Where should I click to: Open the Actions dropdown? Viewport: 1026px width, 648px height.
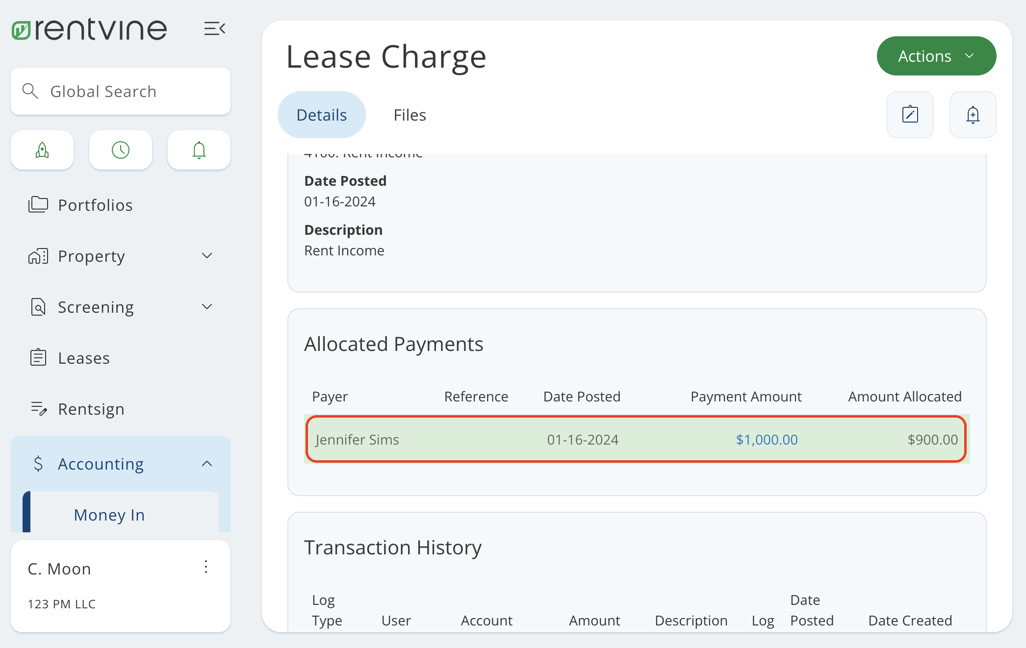936,56
